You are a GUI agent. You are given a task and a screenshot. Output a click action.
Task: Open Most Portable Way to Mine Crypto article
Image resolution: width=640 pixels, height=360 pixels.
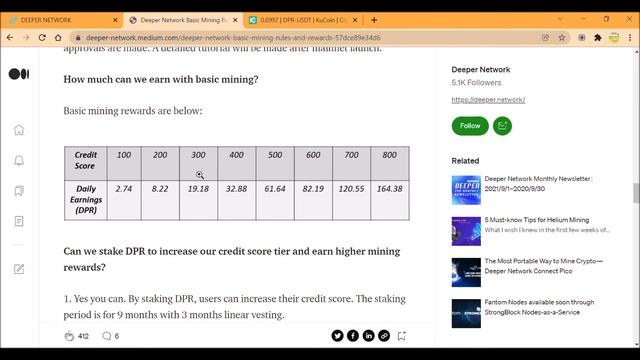pos(543,266)
